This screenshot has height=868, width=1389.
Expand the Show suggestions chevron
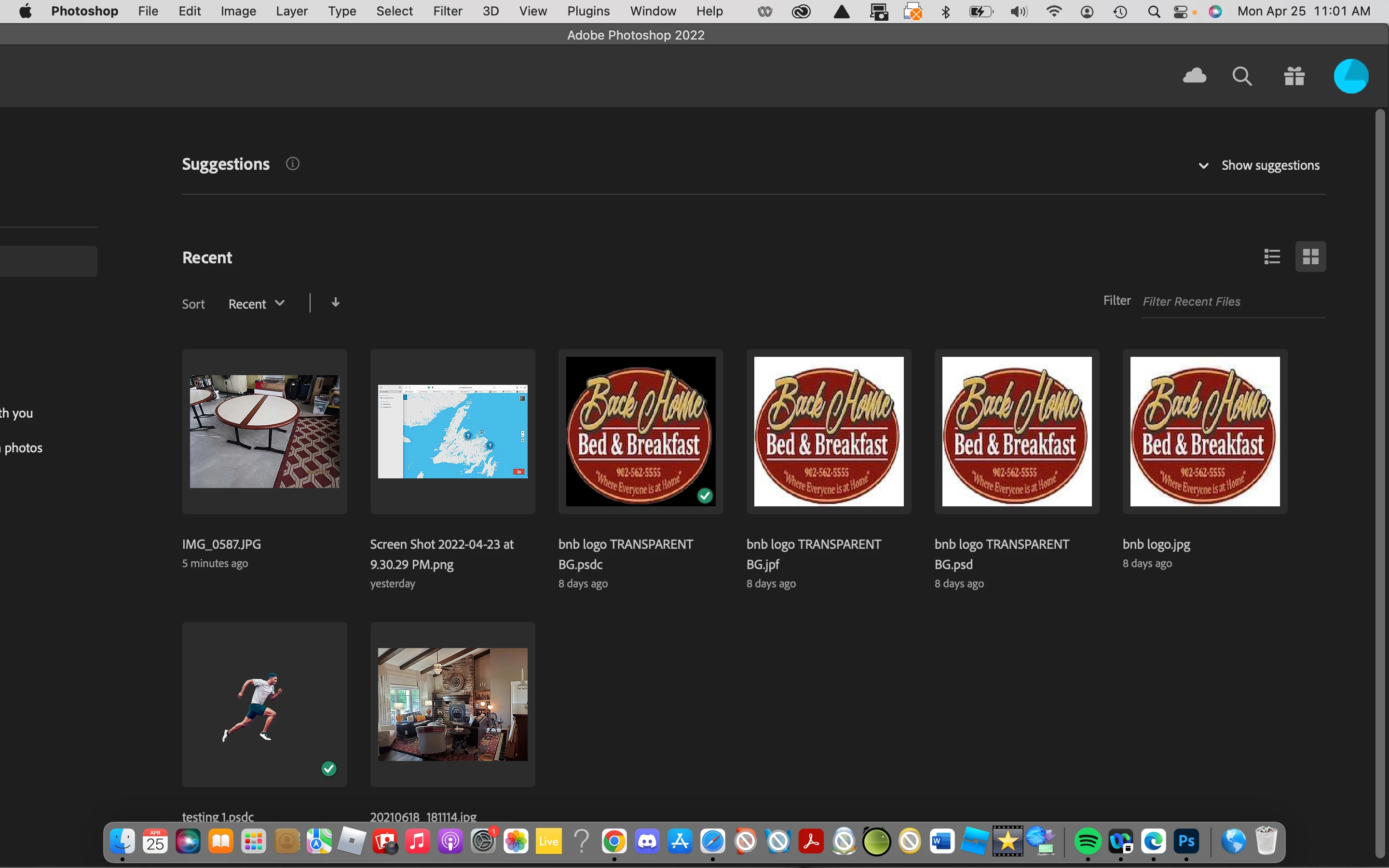coord(1204,166)
